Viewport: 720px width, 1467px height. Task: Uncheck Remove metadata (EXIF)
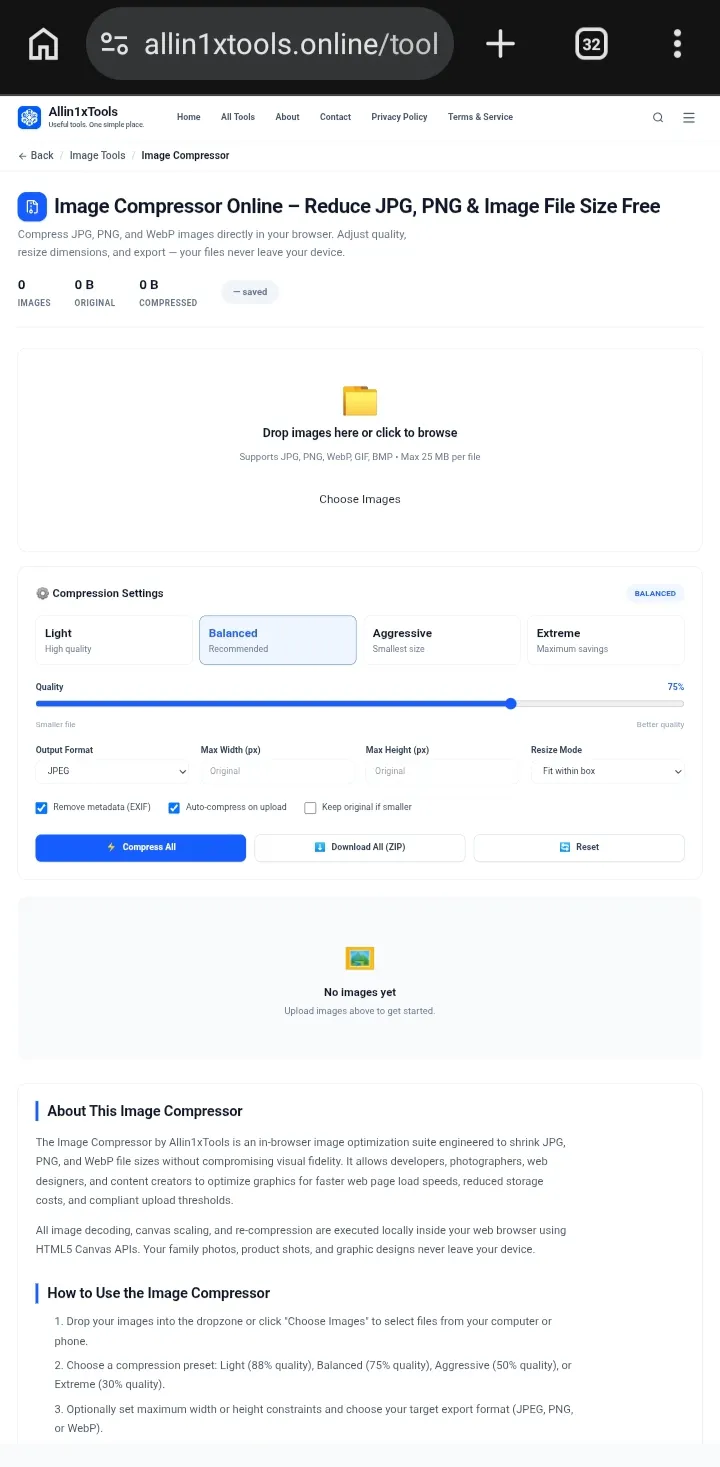(42, 808)
